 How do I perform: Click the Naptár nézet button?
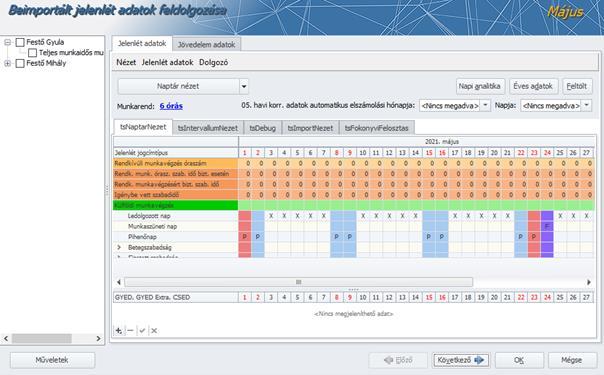click(178, 86)
